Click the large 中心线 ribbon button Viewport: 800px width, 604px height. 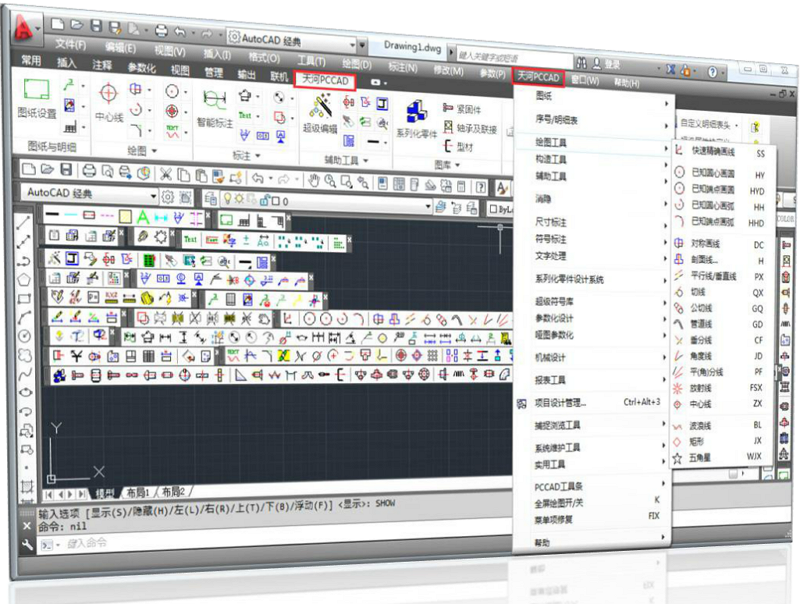(x=109, y=102)
